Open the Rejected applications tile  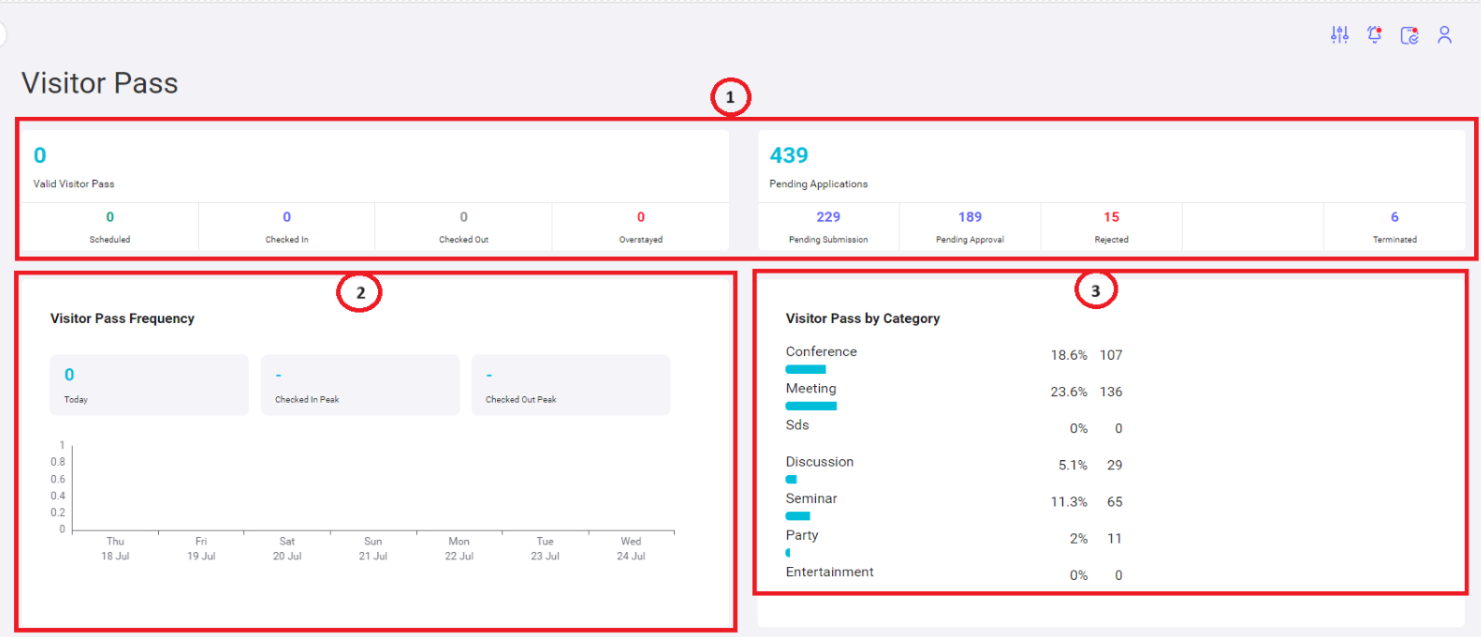(x=1111, y=227)
